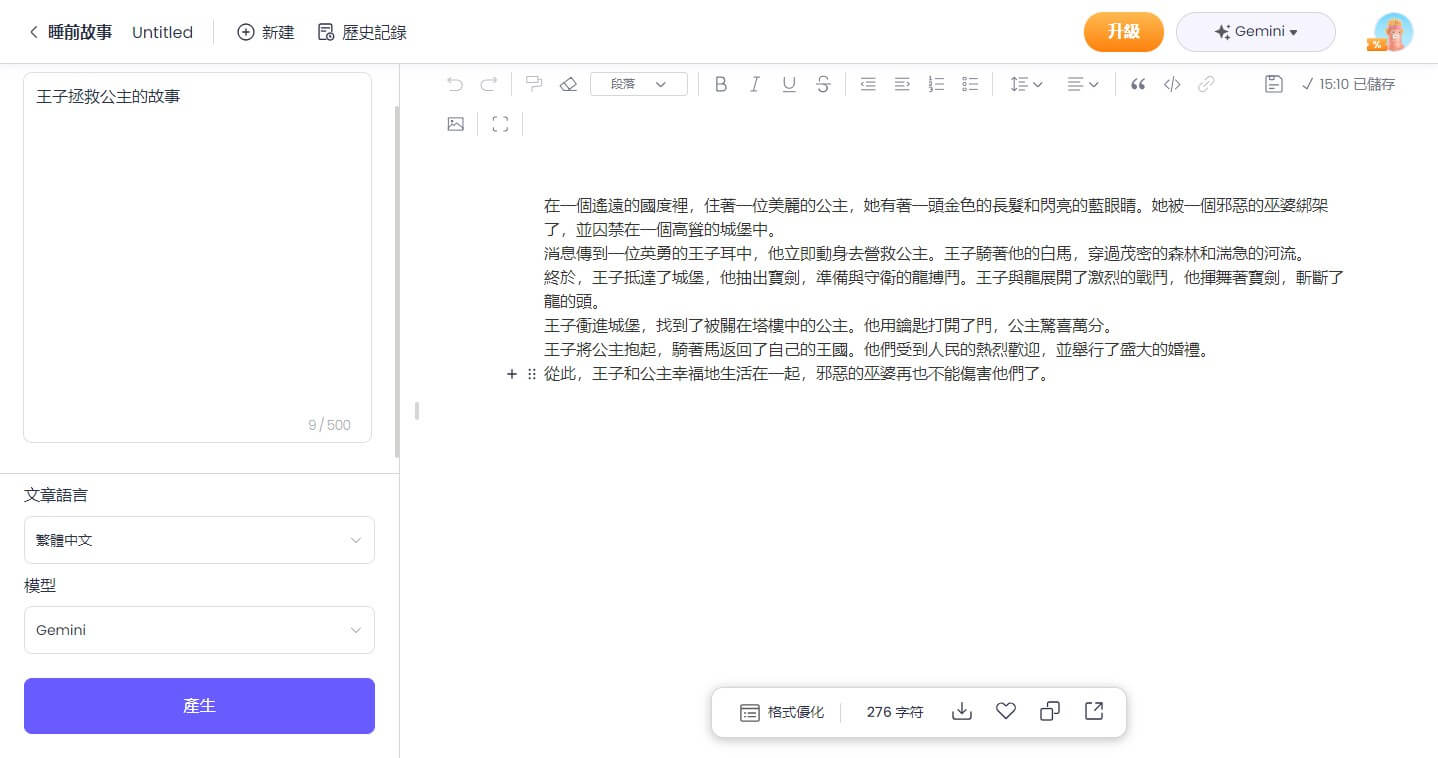Click 格式優化 format optimization
The height and width of the screenshot is (758, 1438).
782,712
